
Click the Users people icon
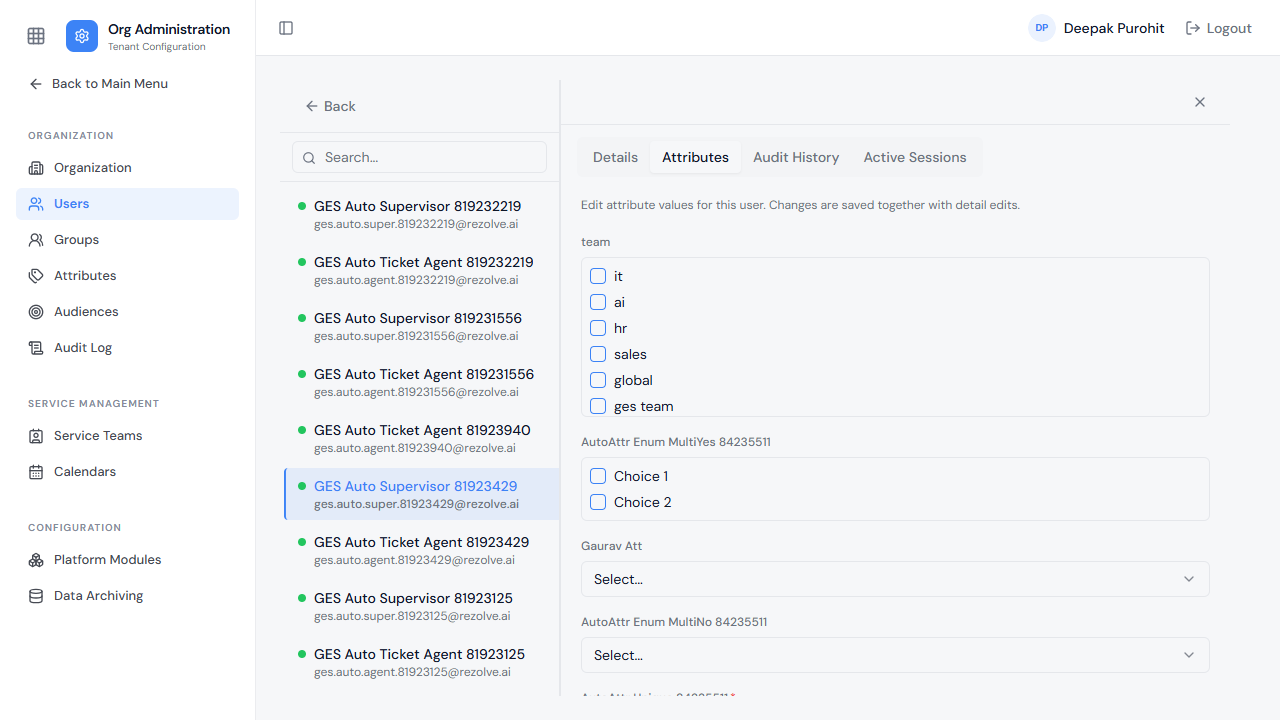[36, 204]
